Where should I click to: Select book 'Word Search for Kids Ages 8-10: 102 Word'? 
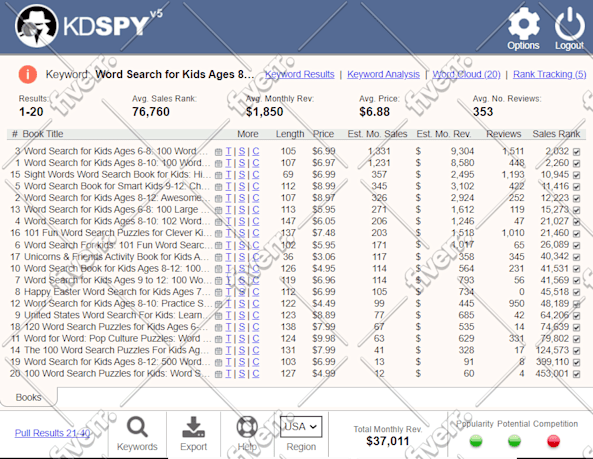coord(116,221)
